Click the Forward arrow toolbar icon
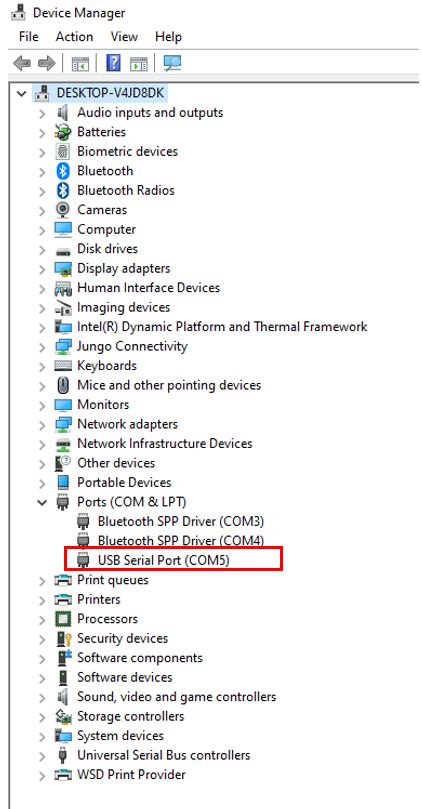The image size is (422, 809). 47,63
